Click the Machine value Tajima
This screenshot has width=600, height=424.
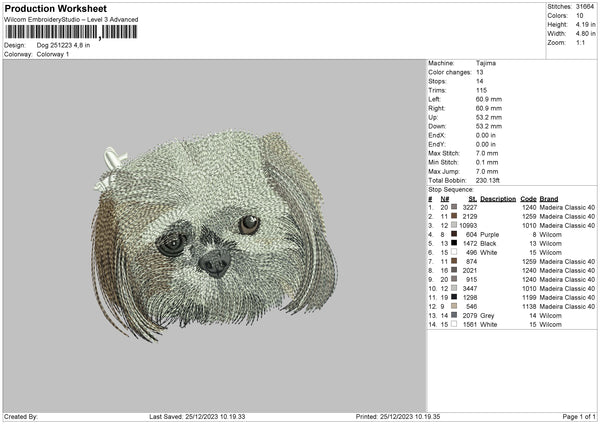(x=487, y=63)
